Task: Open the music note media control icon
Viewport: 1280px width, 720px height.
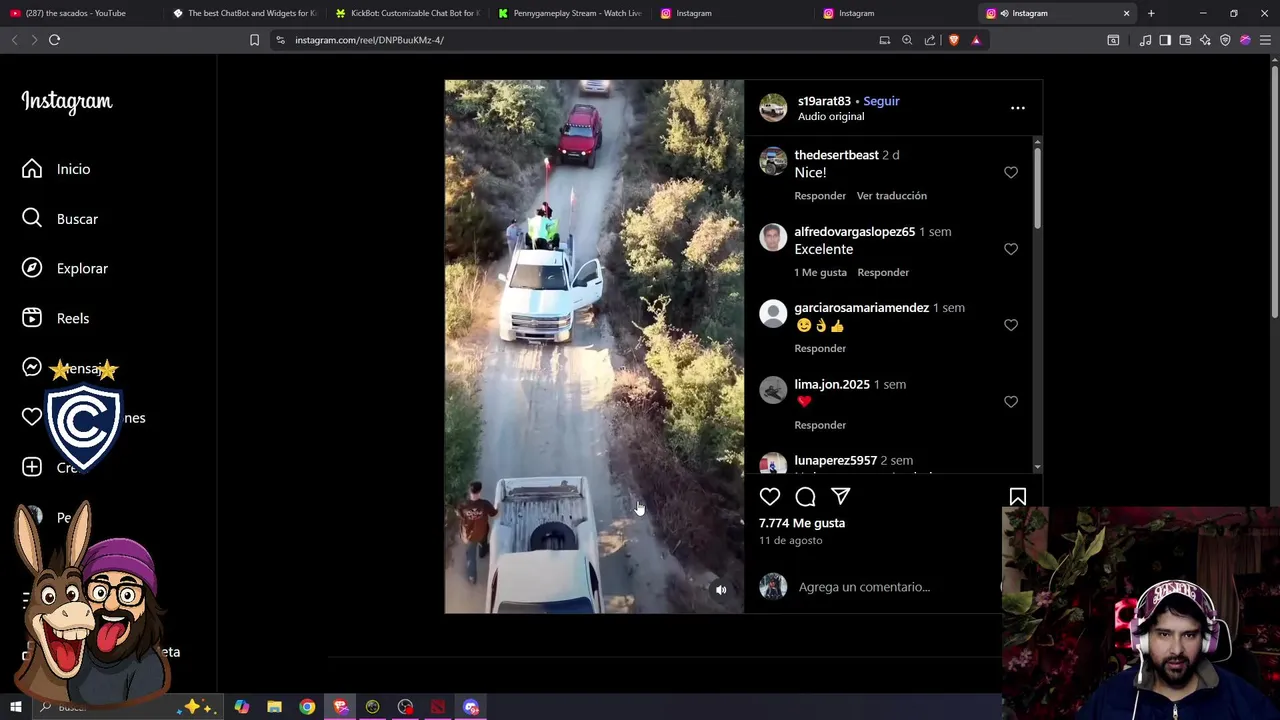Action: [x=1145, y=40]
